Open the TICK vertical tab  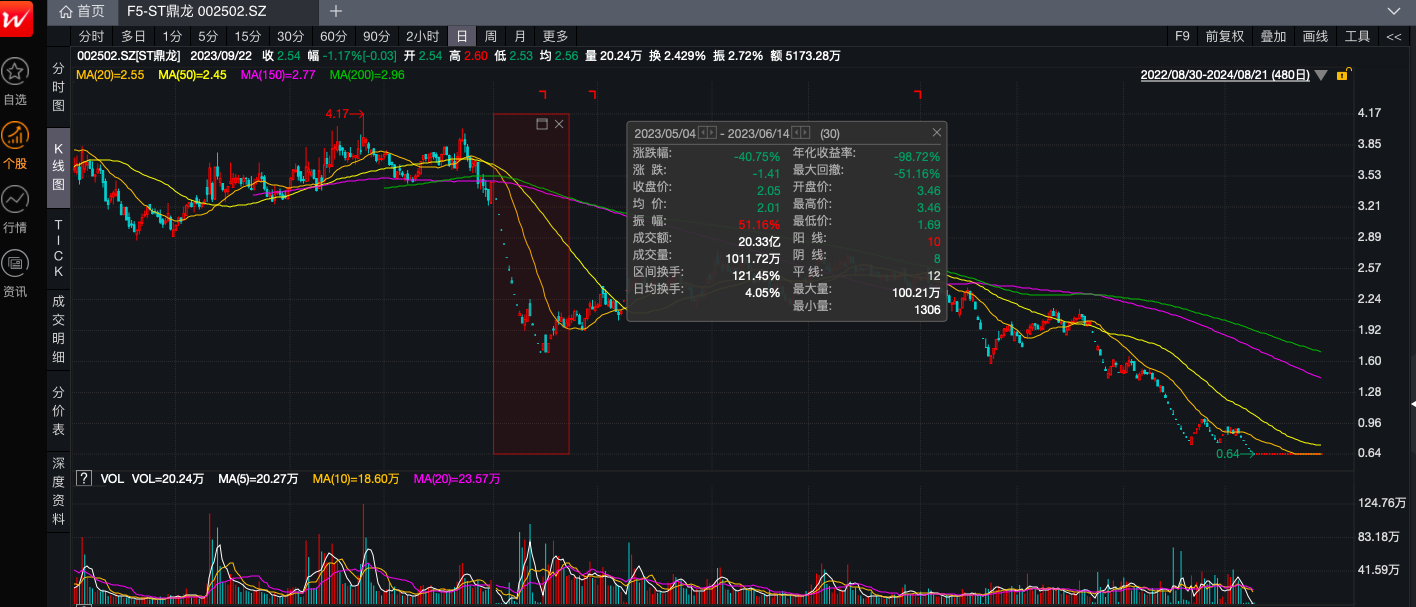[58, 248]
